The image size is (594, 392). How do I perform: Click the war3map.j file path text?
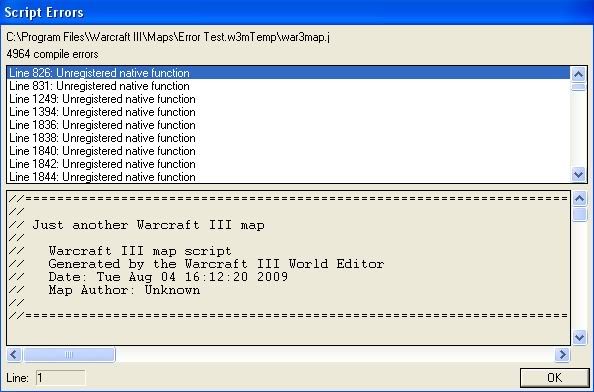pos(168,37)
